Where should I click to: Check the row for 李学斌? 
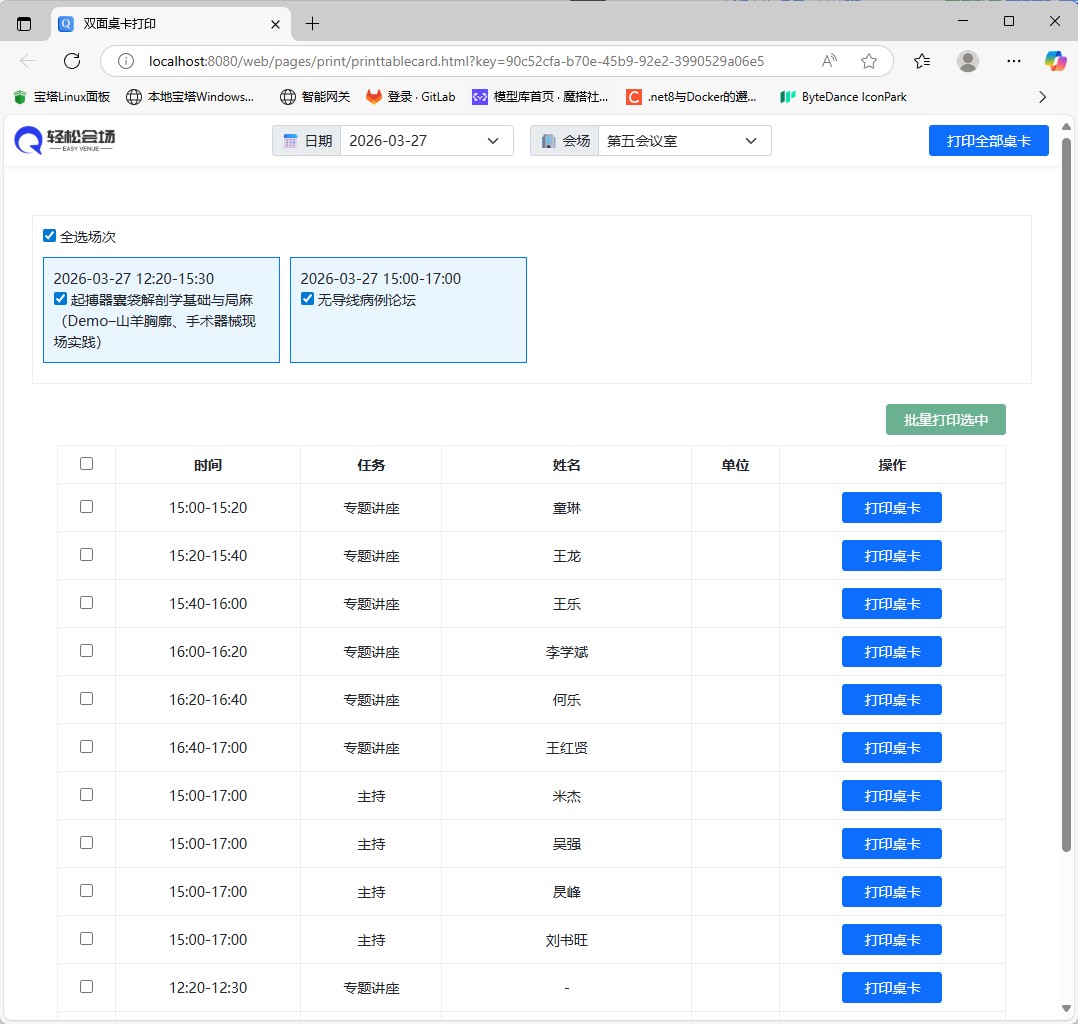click(x=87, y=651)
